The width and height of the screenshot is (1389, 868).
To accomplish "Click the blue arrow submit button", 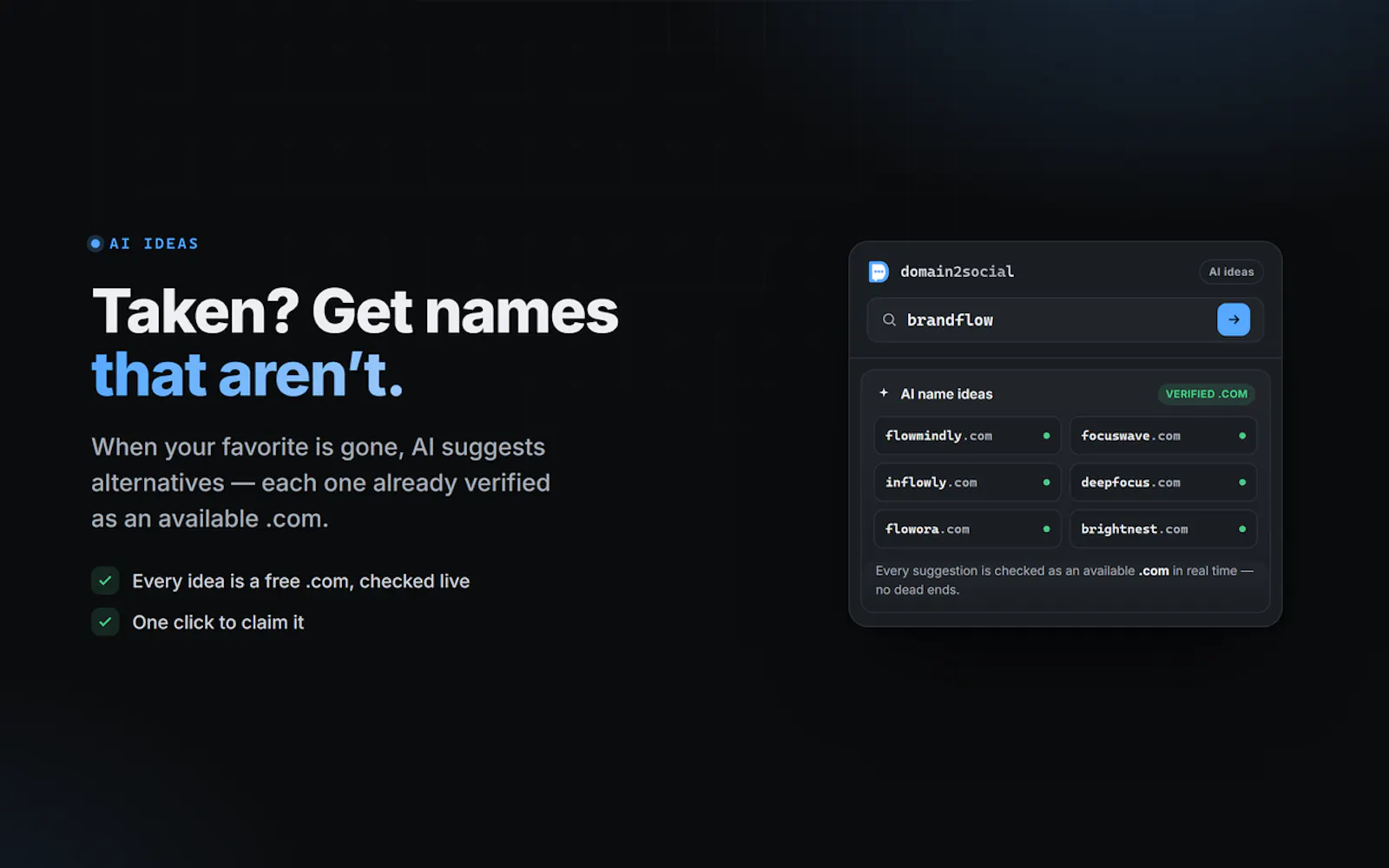I will click(1234, 319).
